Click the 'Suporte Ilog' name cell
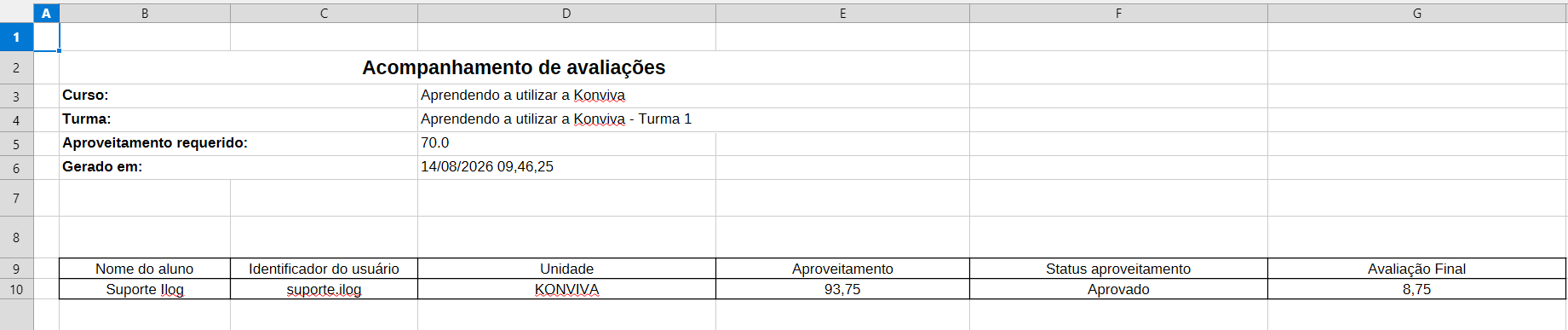This screenshot has height=330, width=1568. click(x=145, y=289)
